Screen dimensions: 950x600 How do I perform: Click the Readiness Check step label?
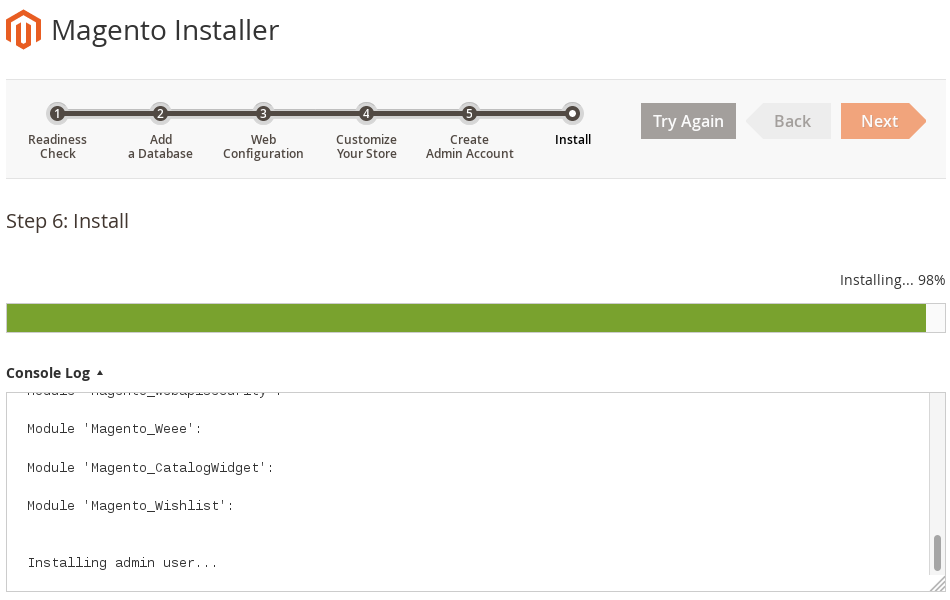pos(58,147)
